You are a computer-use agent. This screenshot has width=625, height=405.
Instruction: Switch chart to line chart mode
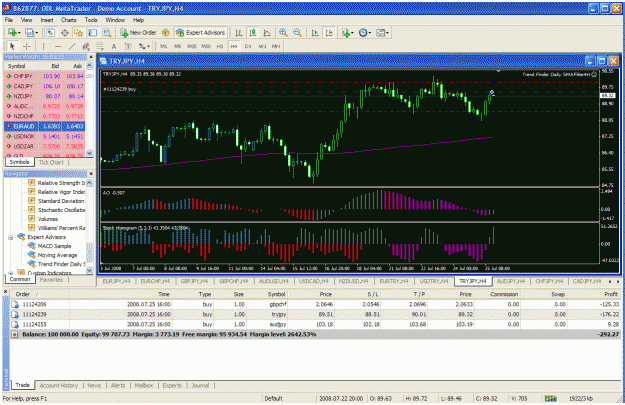coord(267,33)
